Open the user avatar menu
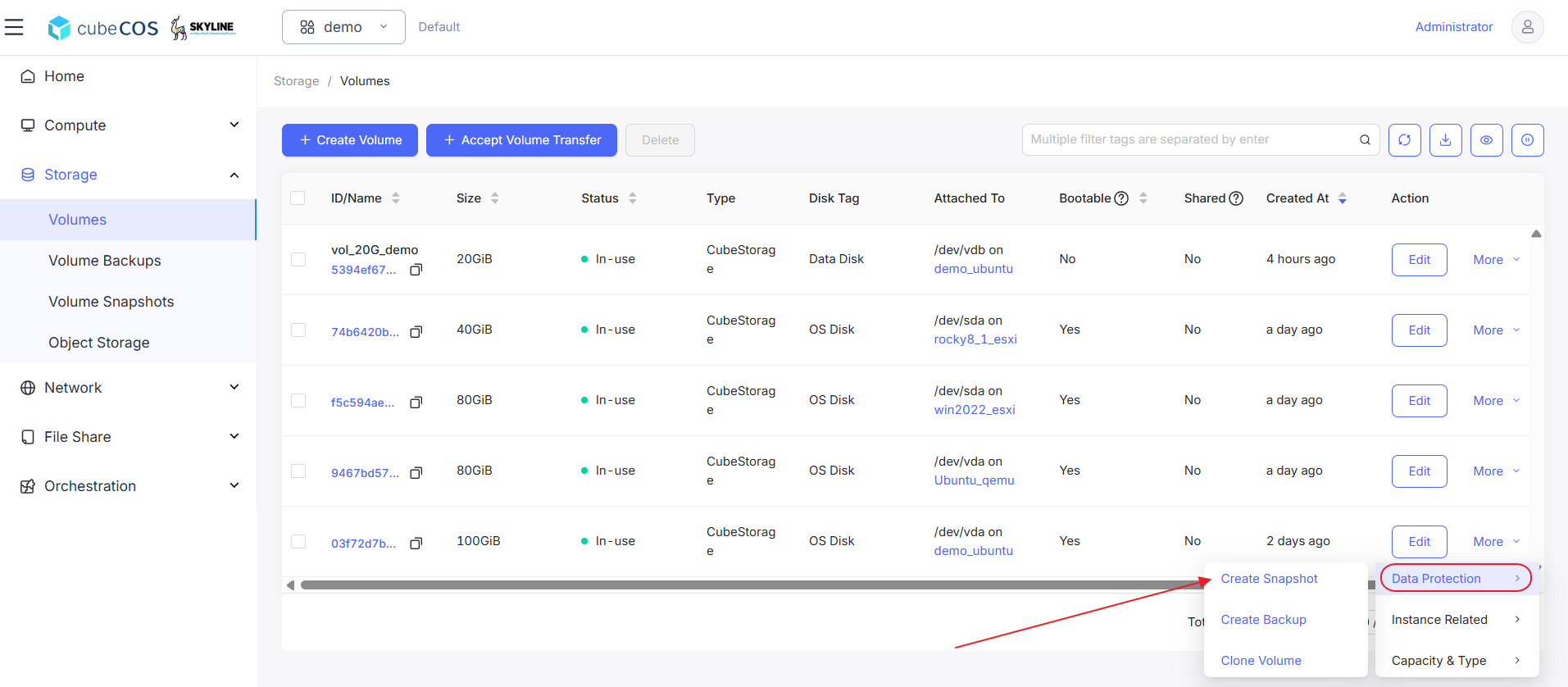 tap(1527, 27)
